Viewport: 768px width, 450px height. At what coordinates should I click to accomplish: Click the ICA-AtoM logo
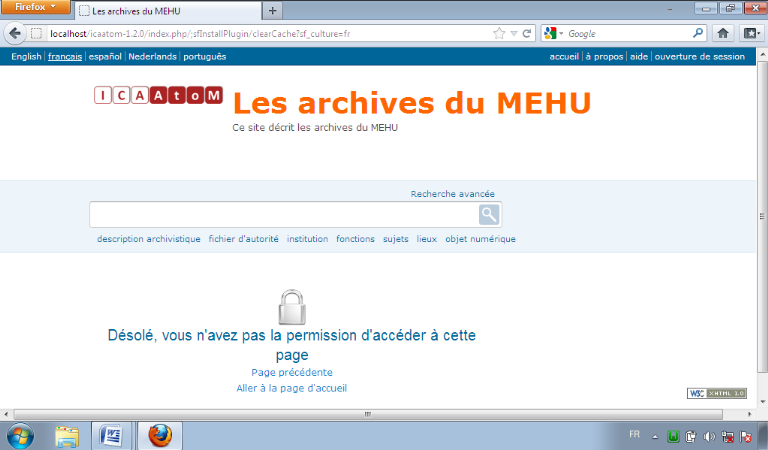tap(158, 95)
